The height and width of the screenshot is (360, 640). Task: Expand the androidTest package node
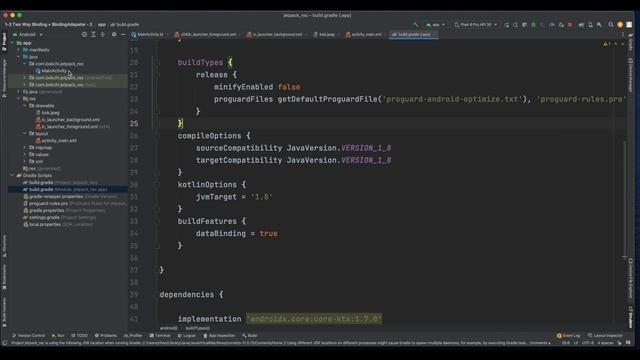25,78
